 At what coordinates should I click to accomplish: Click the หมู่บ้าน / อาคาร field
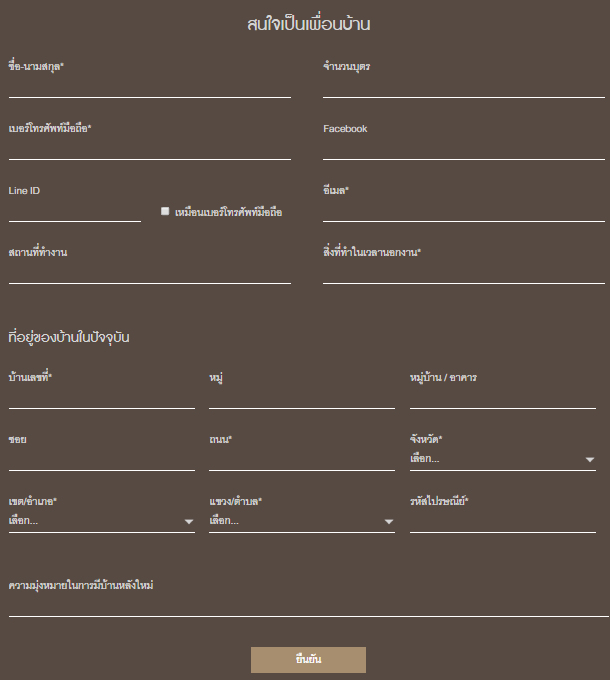(502, 398)
